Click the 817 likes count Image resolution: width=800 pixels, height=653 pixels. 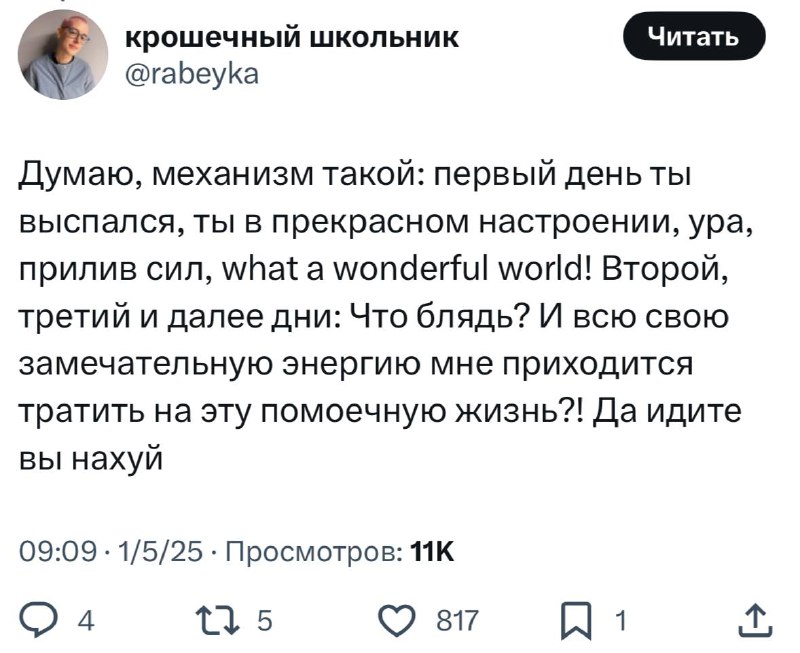click(x=458, y=621)
